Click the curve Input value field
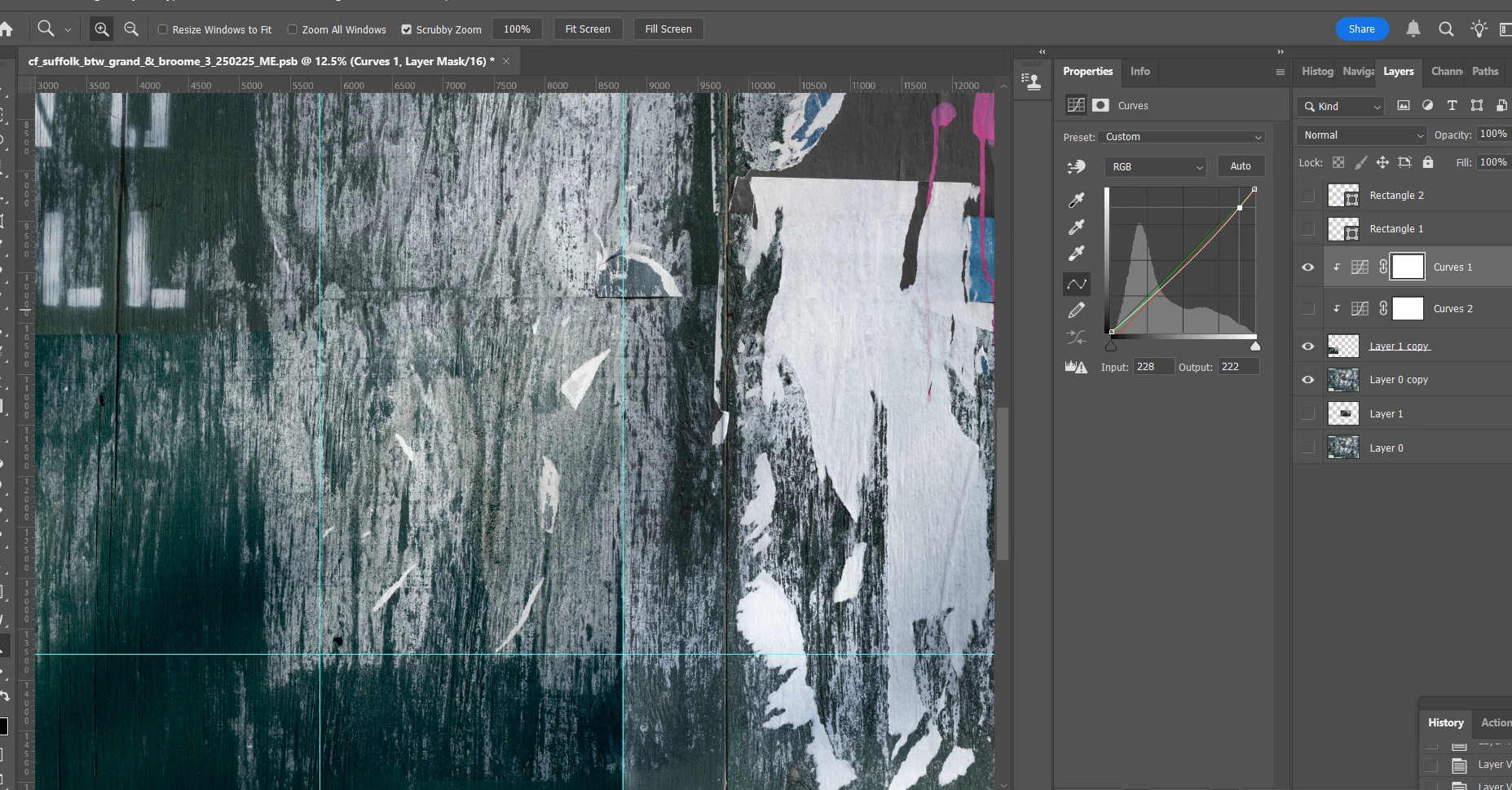 tap(1153, 367)
